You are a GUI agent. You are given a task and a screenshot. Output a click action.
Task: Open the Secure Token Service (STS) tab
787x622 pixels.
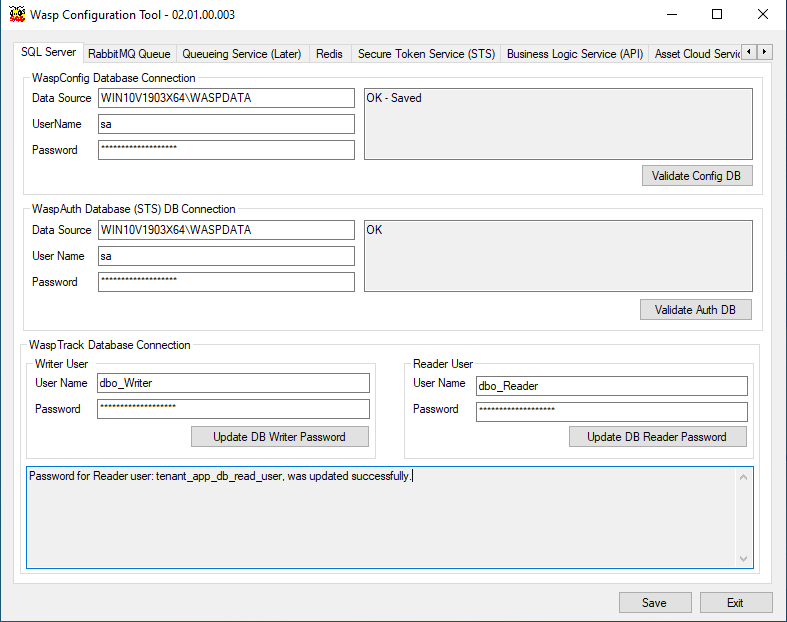pos(426,54)
